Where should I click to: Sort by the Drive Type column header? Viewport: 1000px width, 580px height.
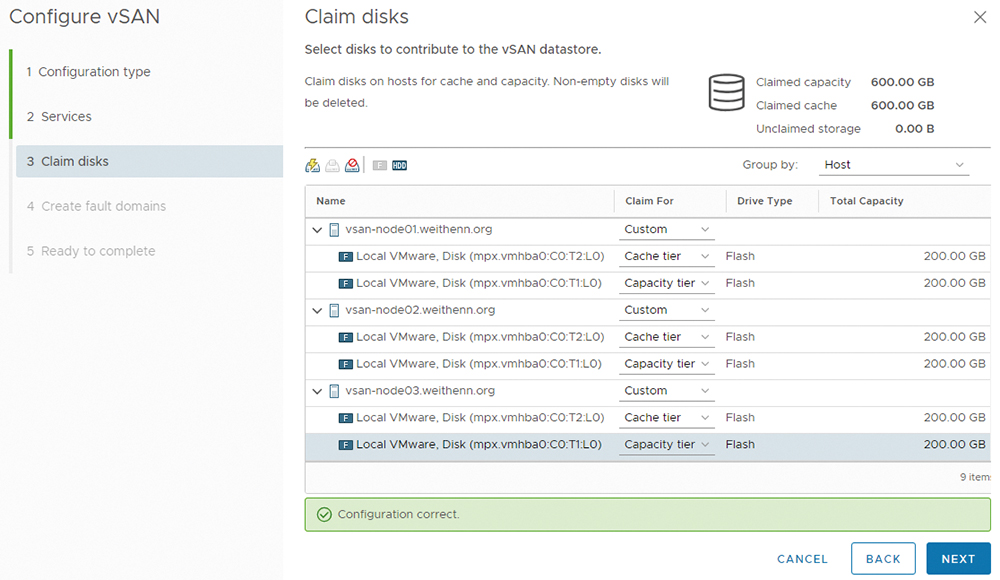pos(765,201)
